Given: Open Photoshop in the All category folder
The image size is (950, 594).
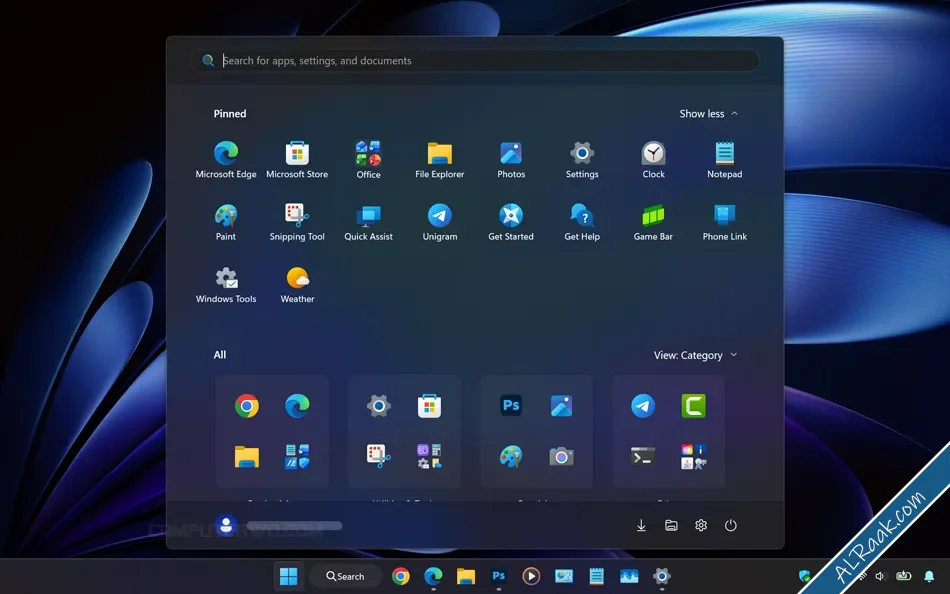Looking at the screenshot, I should coord(511,405).
